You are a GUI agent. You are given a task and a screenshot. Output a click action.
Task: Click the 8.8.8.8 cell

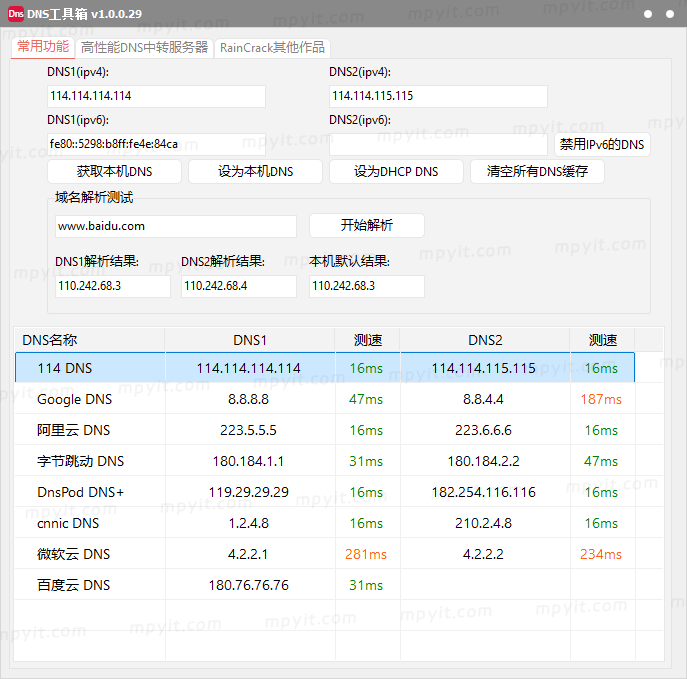248,400
